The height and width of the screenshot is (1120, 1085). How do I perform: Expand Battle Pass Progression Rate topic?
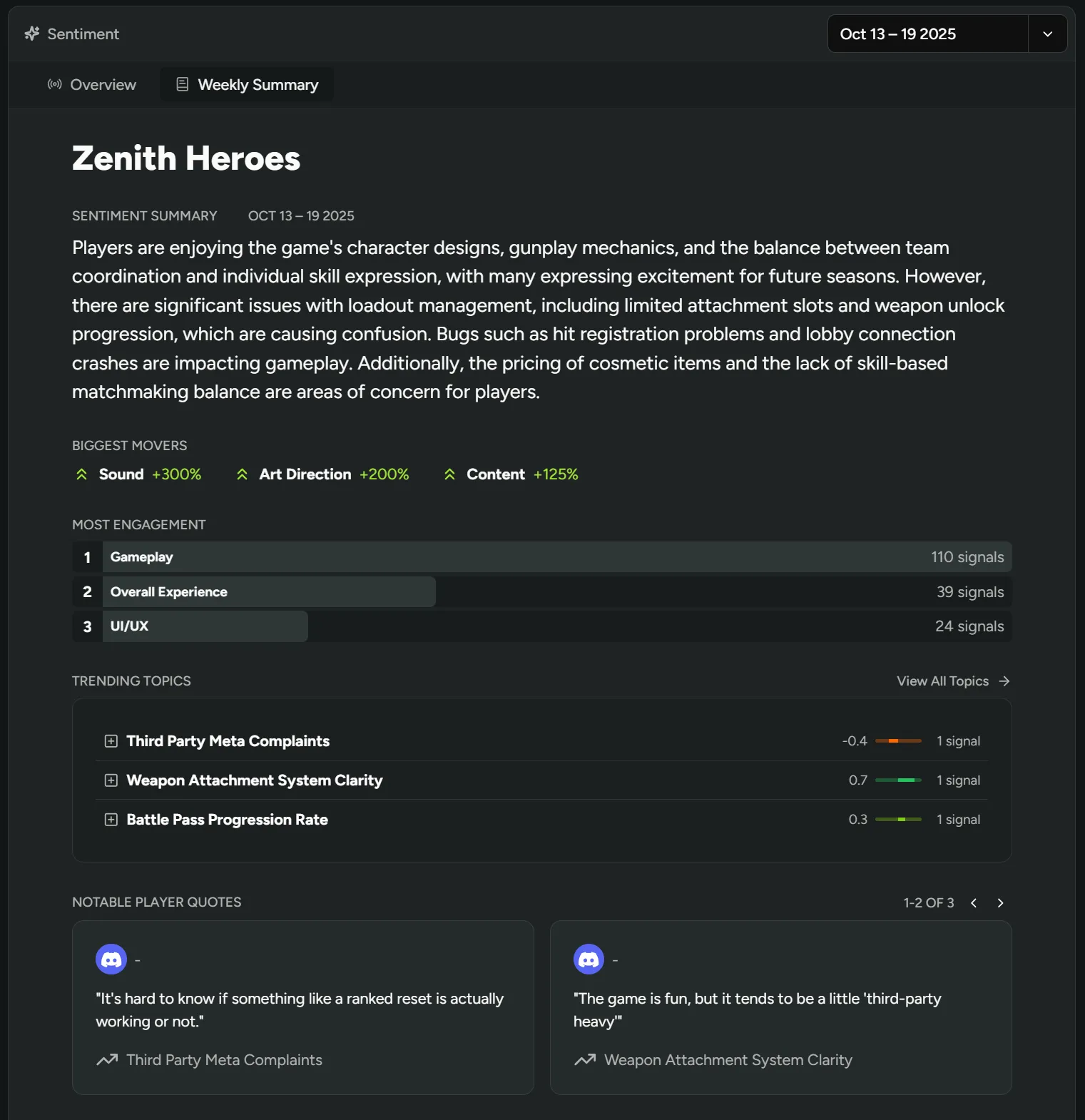point(111,820)
